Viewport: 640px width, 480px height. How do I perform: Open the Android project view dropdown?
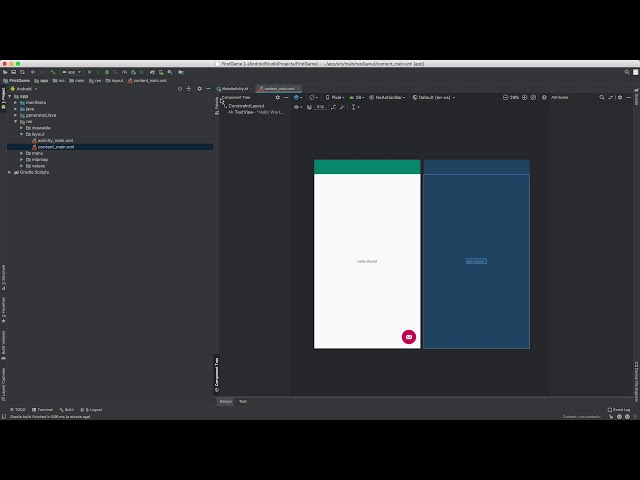tap(24, 89)
